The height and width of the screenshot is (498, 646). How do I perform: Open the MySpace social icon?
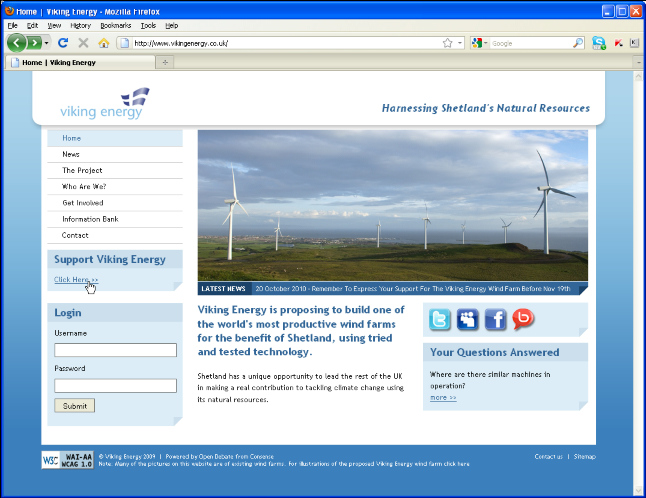[x=468, y=319]
